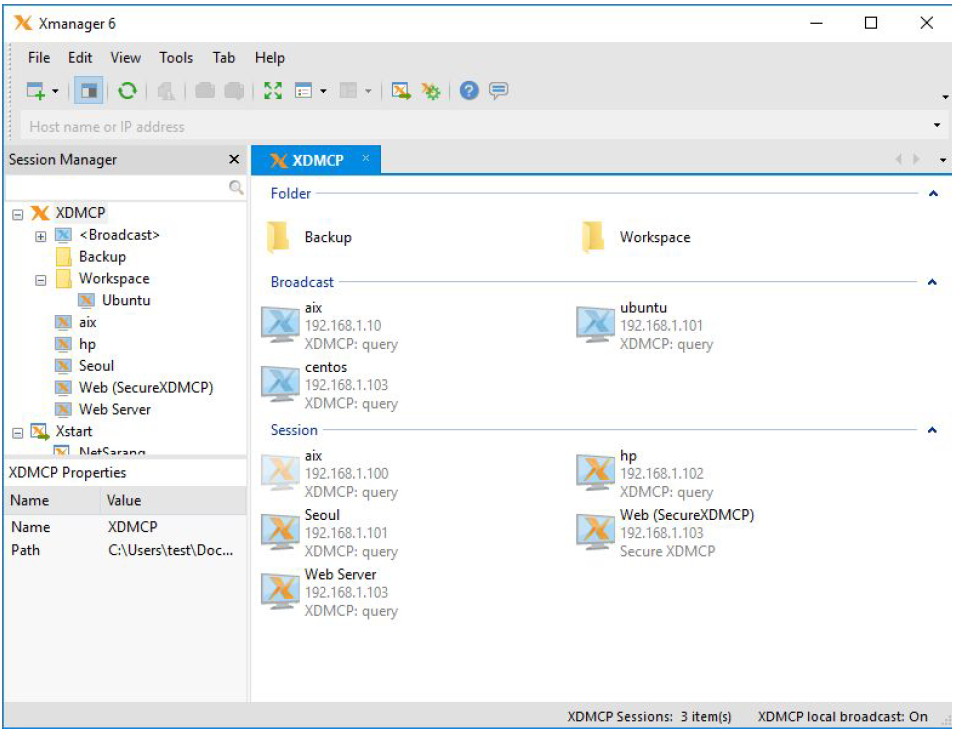
Task: Launch Xstart from the toolbar icon
Action: [x=401, y=91]
